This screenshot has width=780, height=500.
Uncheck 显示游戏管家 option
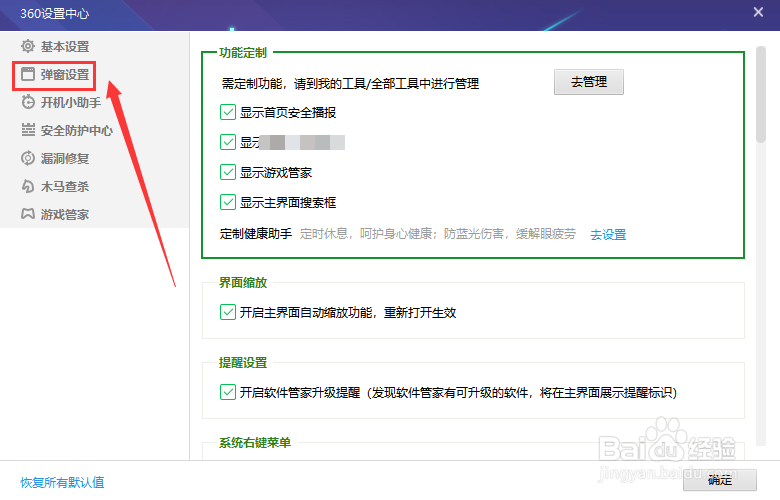228,173
